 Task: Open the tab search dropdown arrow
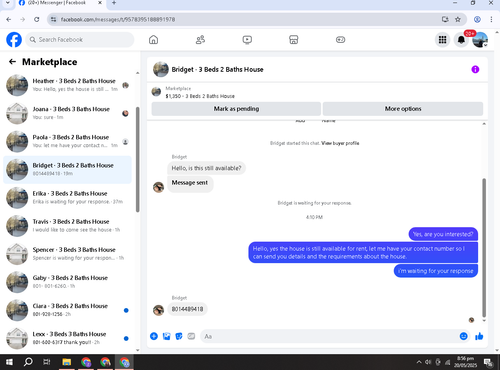click(7, 3)
